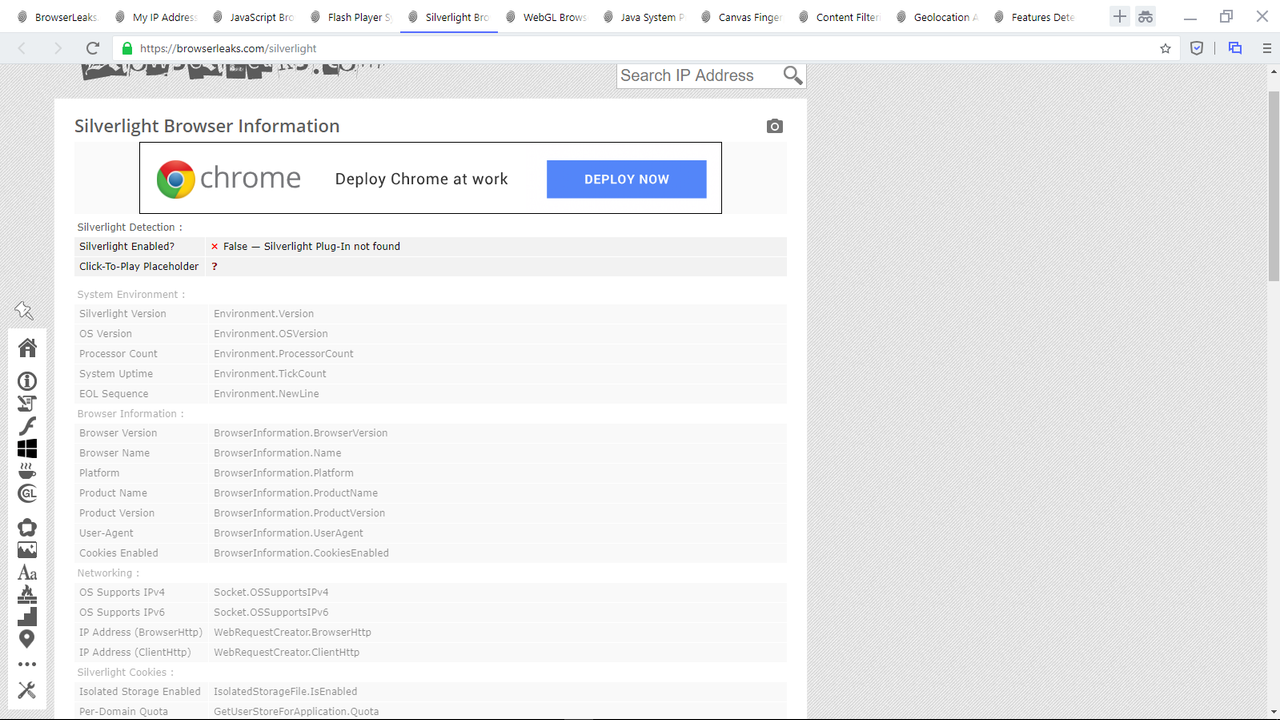Click the Socket.OSSupportsIPv6 value
The width and height of the screenshot is (1280, 720).
tap(271, 612)
